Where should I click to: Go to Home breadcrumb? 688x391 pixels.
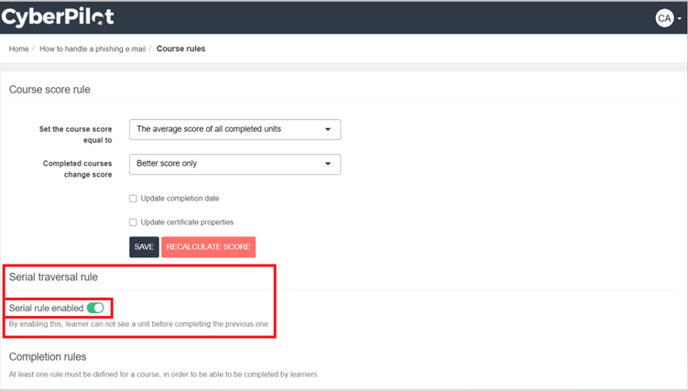19,49
